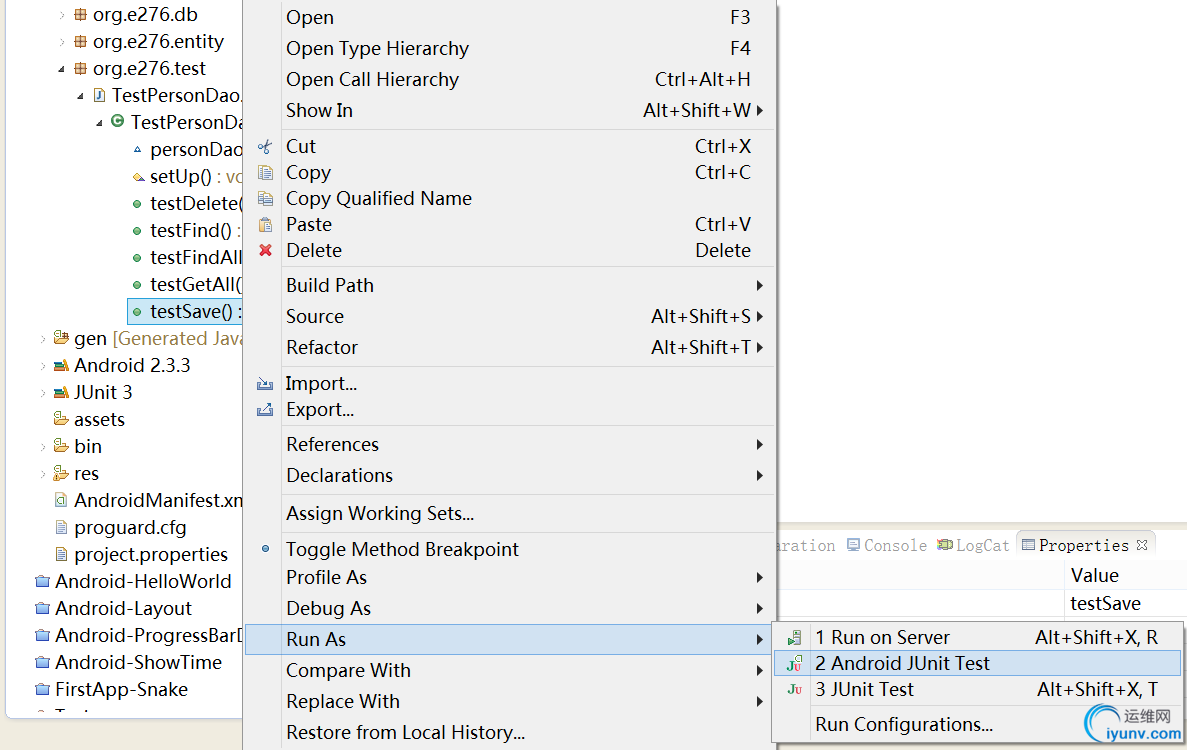Switch to the Console tab

point(894,545)
